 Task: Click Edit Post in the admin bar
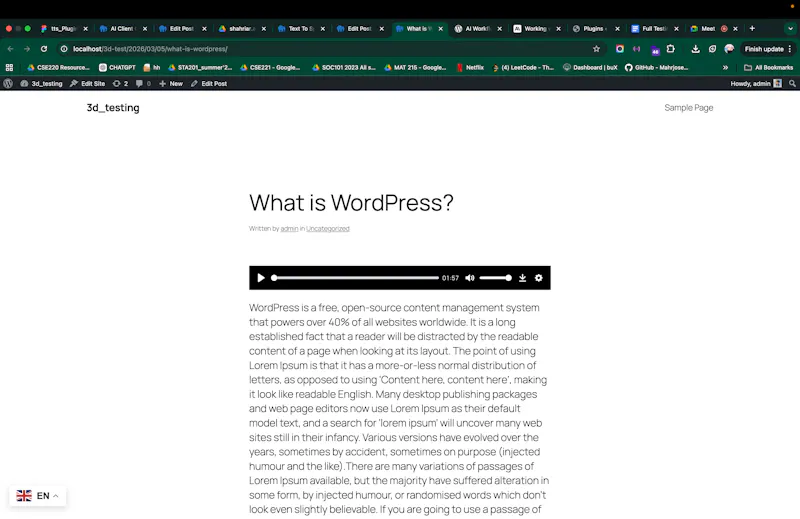(x=209, y=84)
